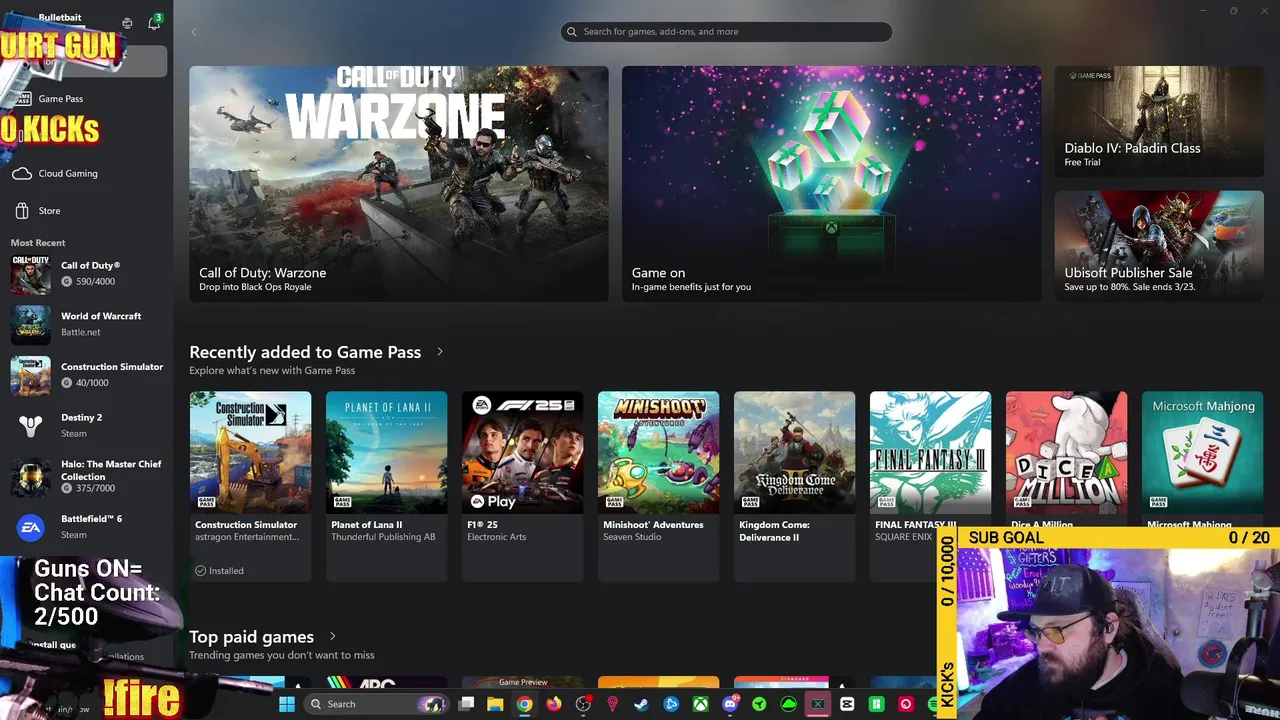Open Discord from the taskbar
Viewport: 1280px width, 720px height.
pos(731,704)
